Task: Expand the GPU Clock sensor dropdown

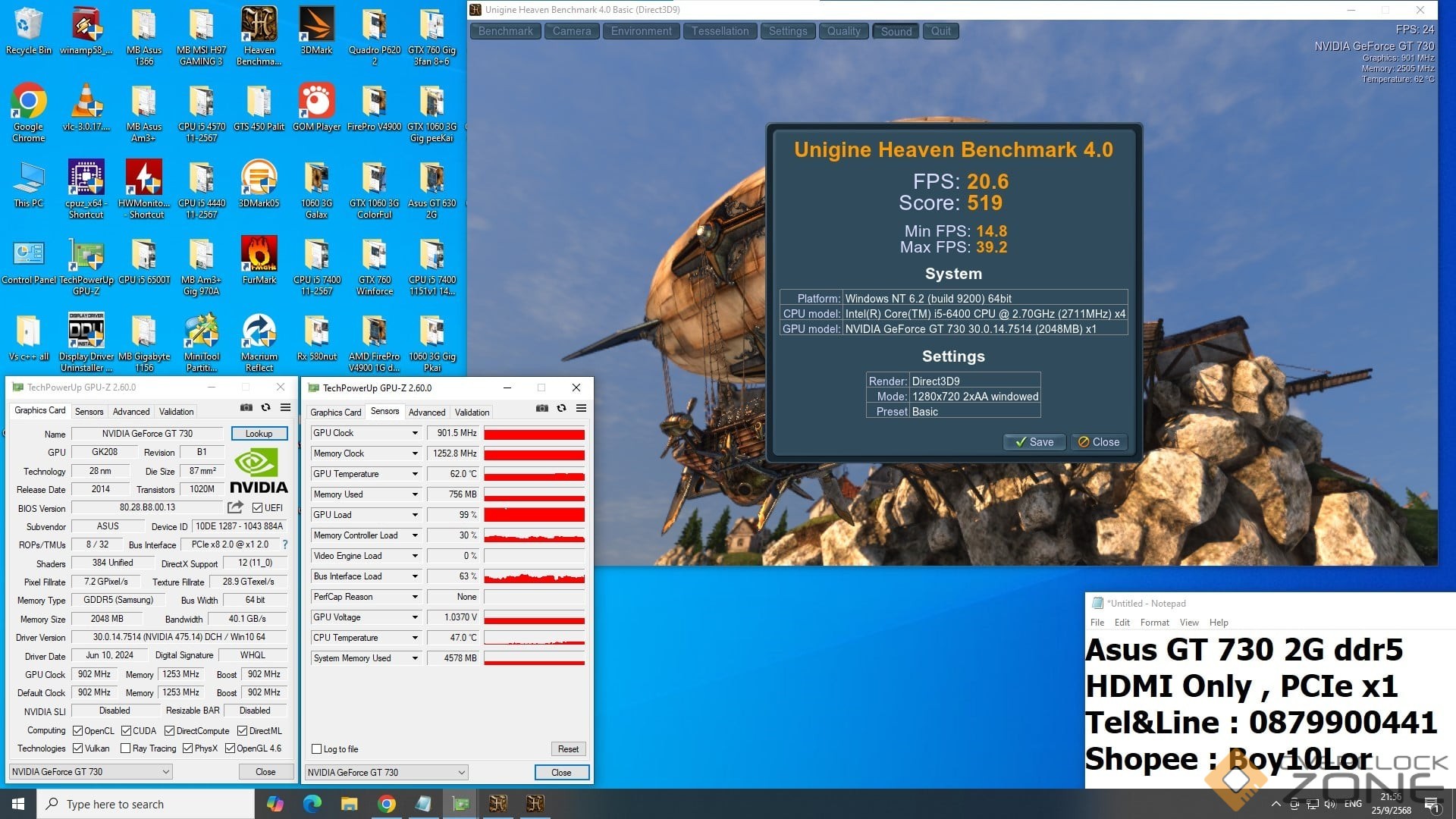Action: (x=415, y=433)
